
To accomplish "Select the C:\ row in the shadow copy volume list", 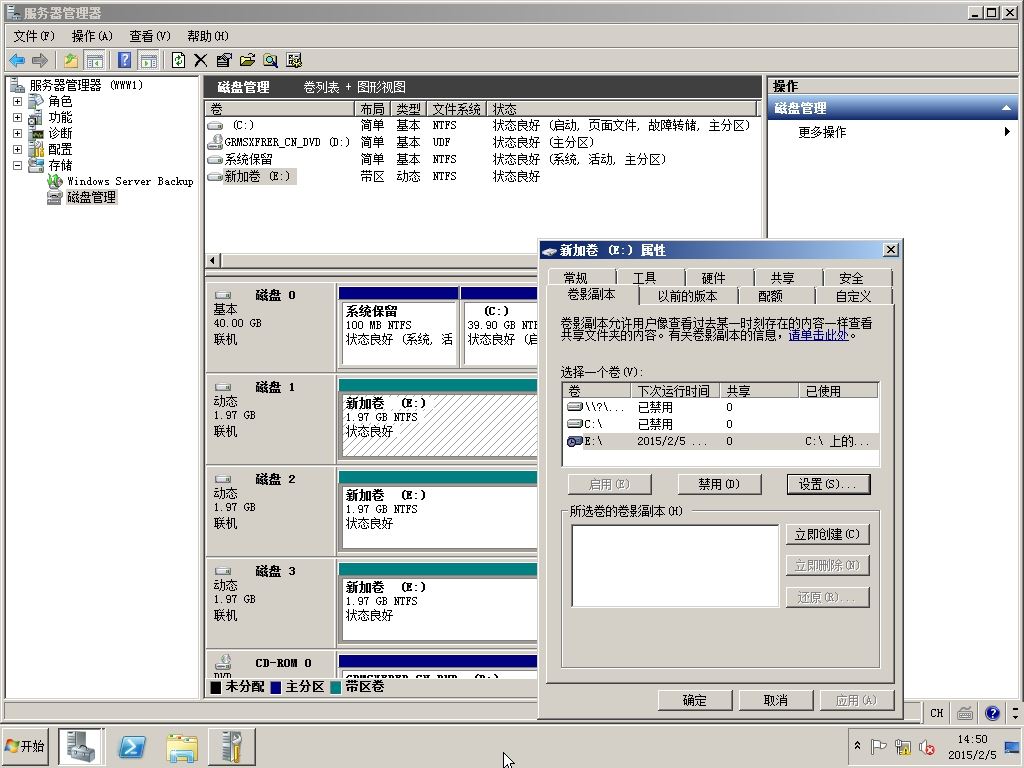I will 720,424.
